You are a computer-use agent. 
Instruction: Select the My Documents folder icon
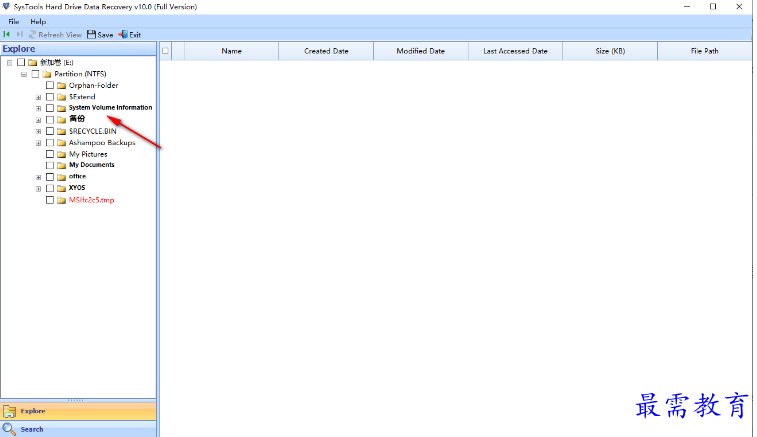coord(61,166)
